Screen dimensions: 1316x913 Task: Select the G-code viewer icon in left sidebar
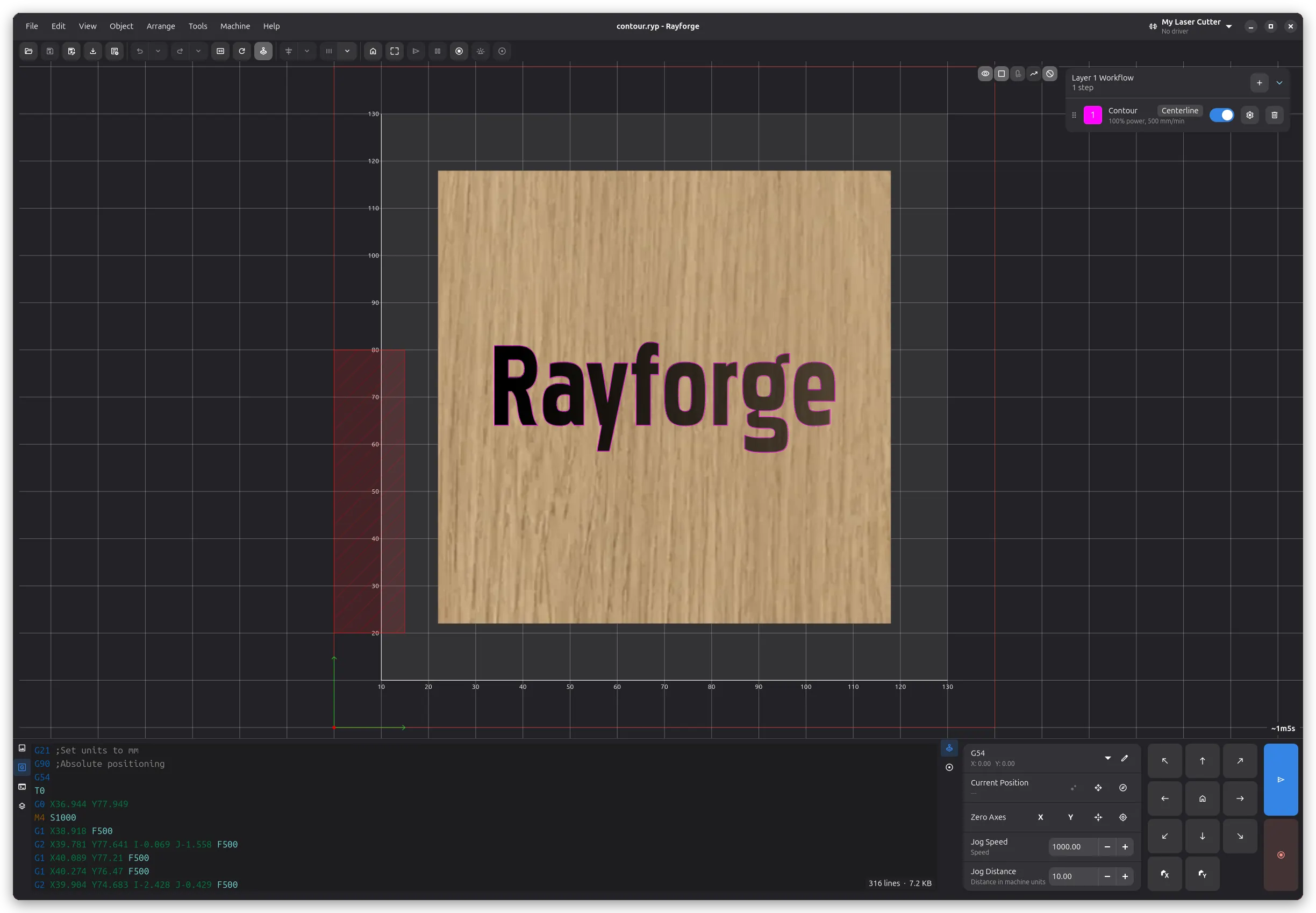click(22, 767)
